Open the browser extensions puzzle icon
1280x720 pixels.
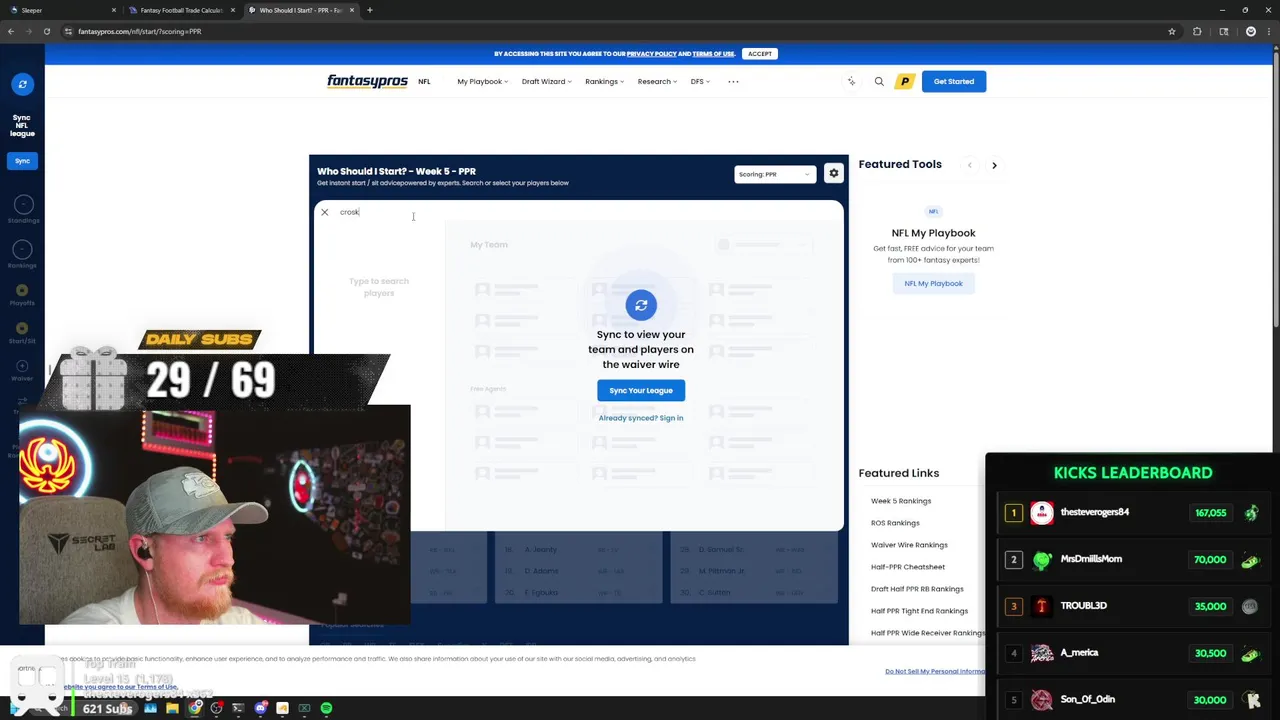(1197, 31)
